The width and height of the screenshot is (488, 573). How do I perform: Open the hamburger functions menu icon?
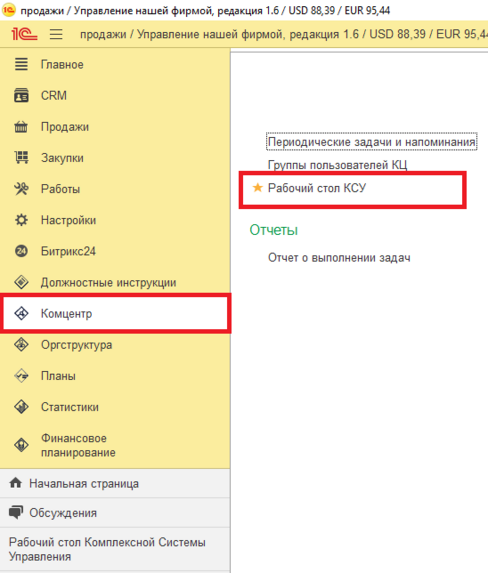click(56, 34)
